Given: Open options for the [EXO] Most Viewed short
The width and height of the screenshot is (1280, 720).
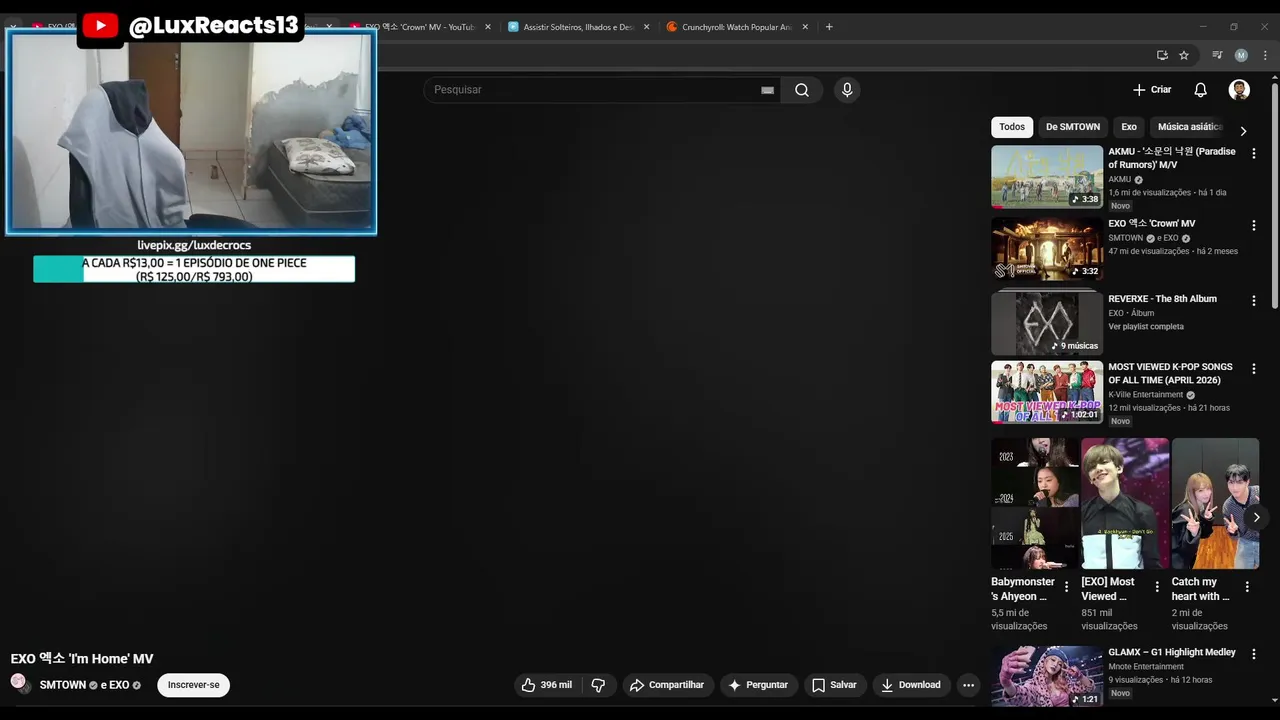Looking at the screenshot, I should pos(1157,587).
